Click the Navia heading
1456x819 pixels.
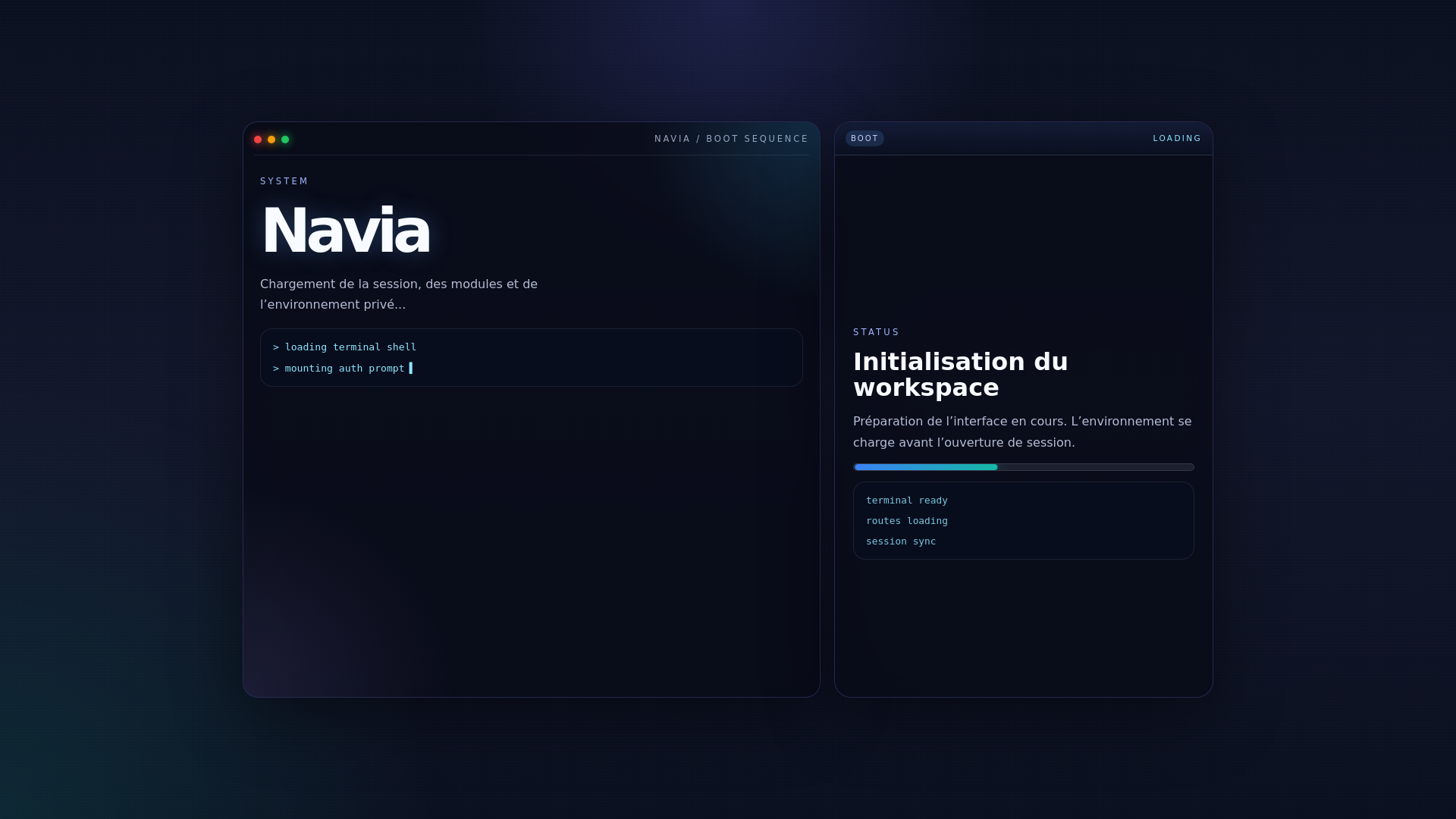point(346,231)
